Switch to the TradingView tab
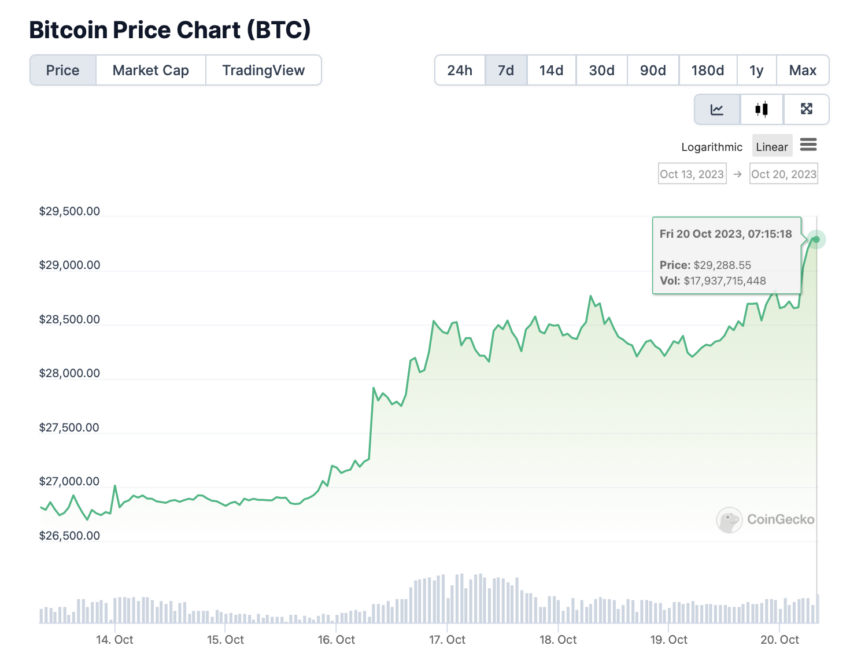 click(x=263, y=70)
